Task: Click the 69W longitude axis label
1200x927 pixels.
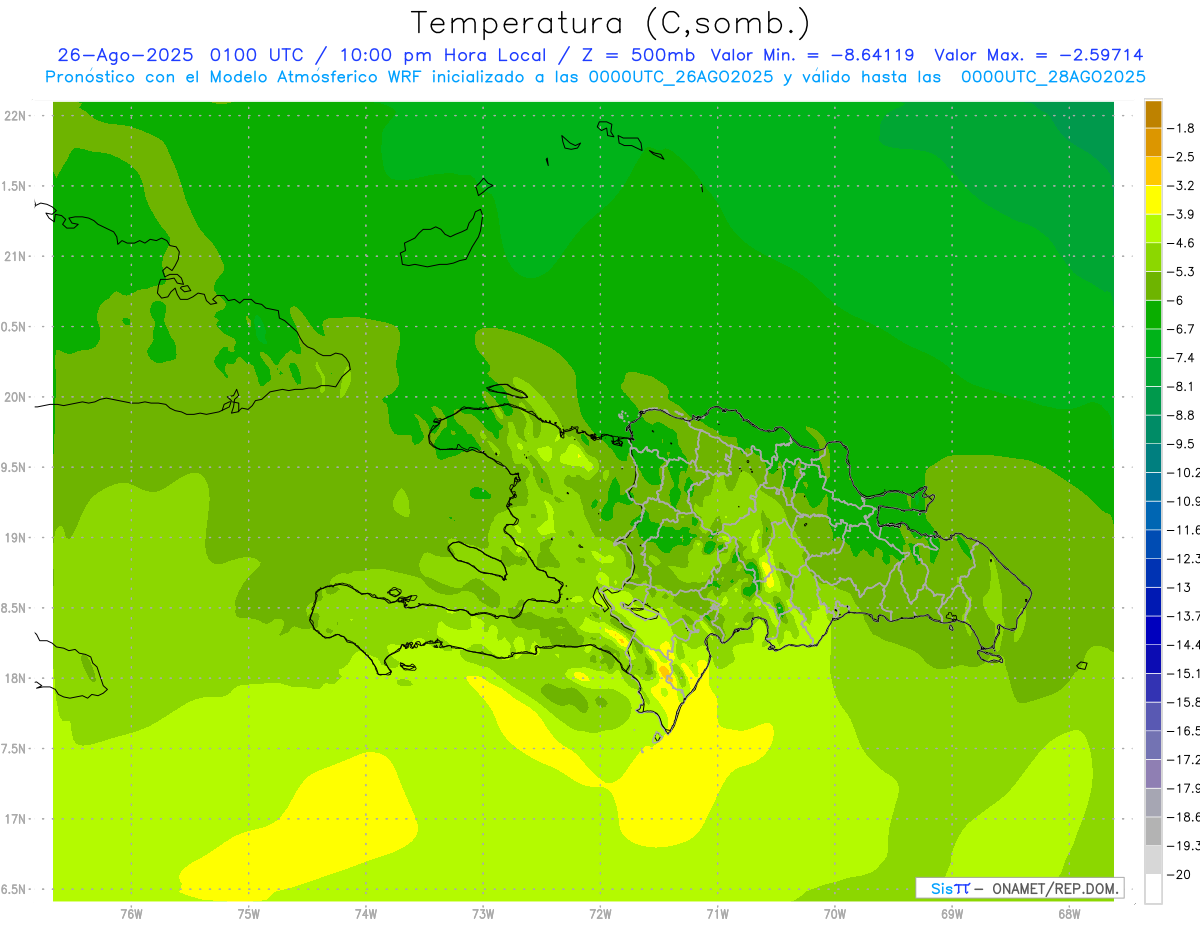Action: [x=952, y=914]
